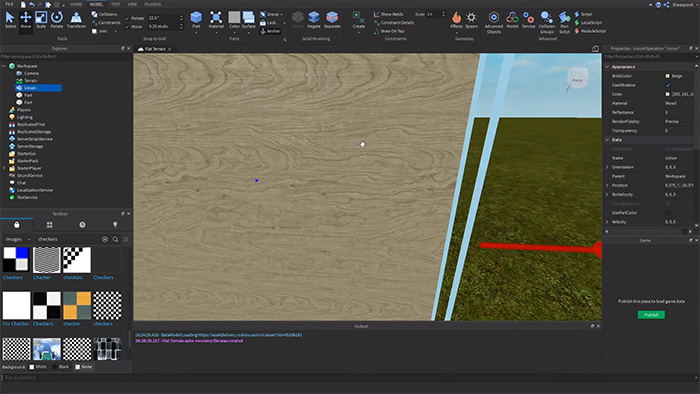Open the Images category dropdown
This screenshot has height=394, width=700.
pyautogui.click(x=18, y=239)
